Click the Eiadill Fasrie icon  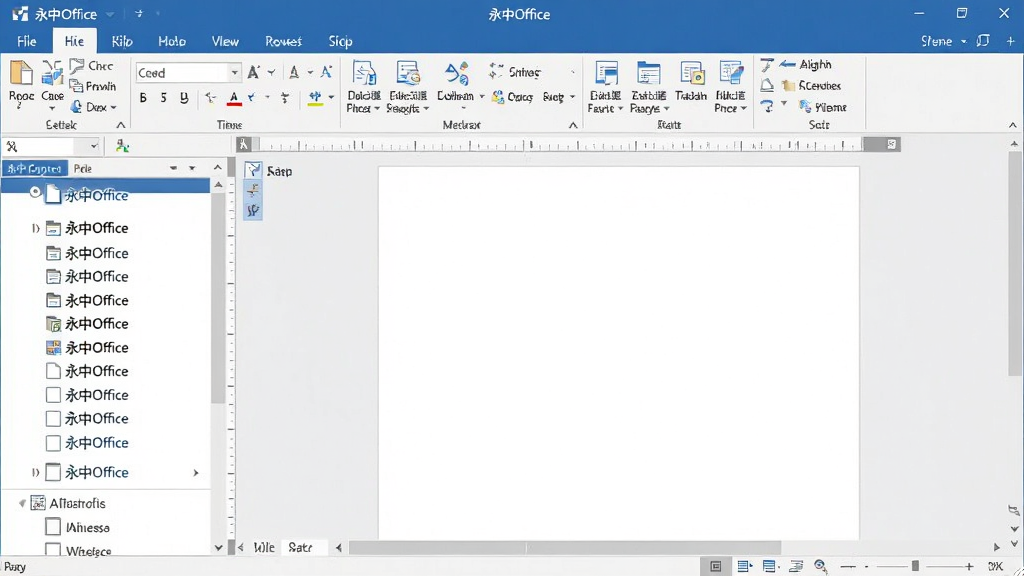coord(606,74)
